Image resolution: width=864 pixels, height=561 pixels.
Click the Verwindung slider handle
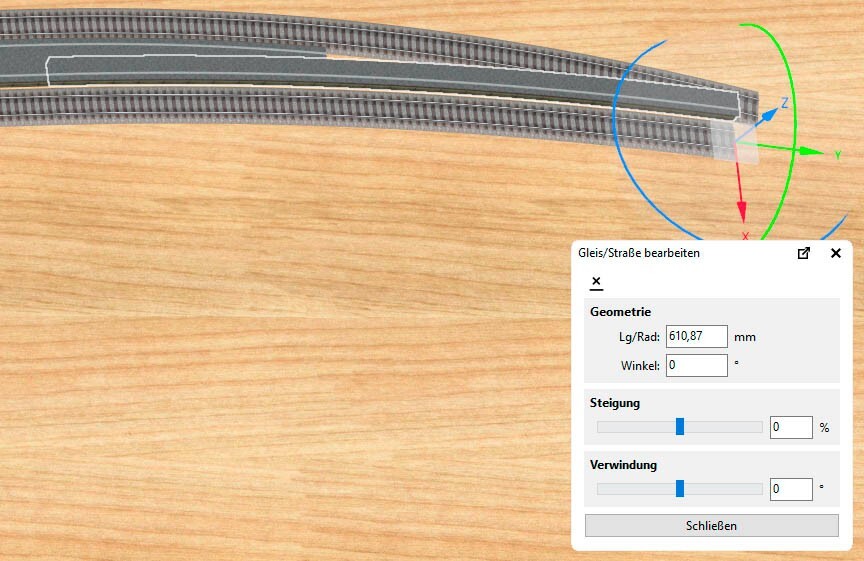point(680,488)
